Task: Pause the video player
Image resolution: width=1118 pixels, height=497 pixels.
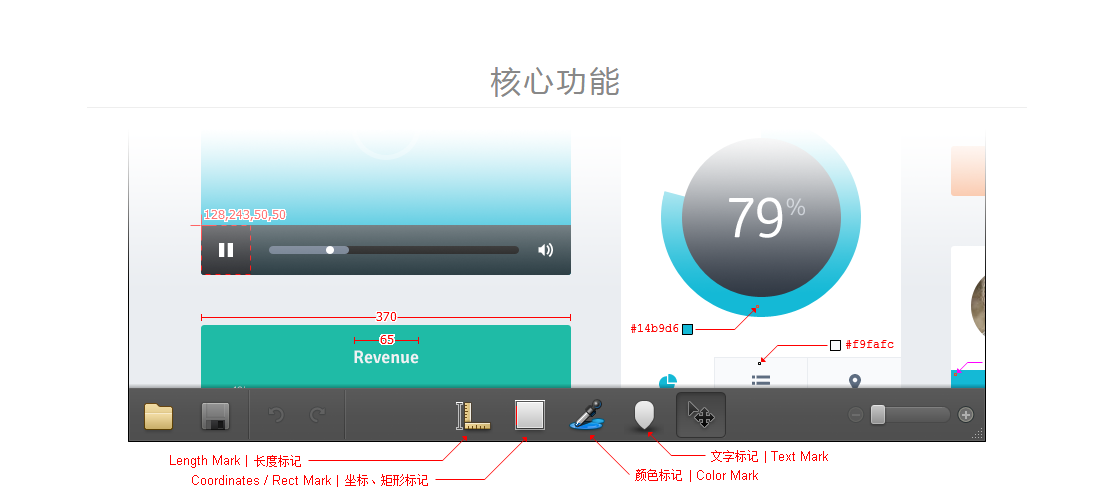Action: 226,250
